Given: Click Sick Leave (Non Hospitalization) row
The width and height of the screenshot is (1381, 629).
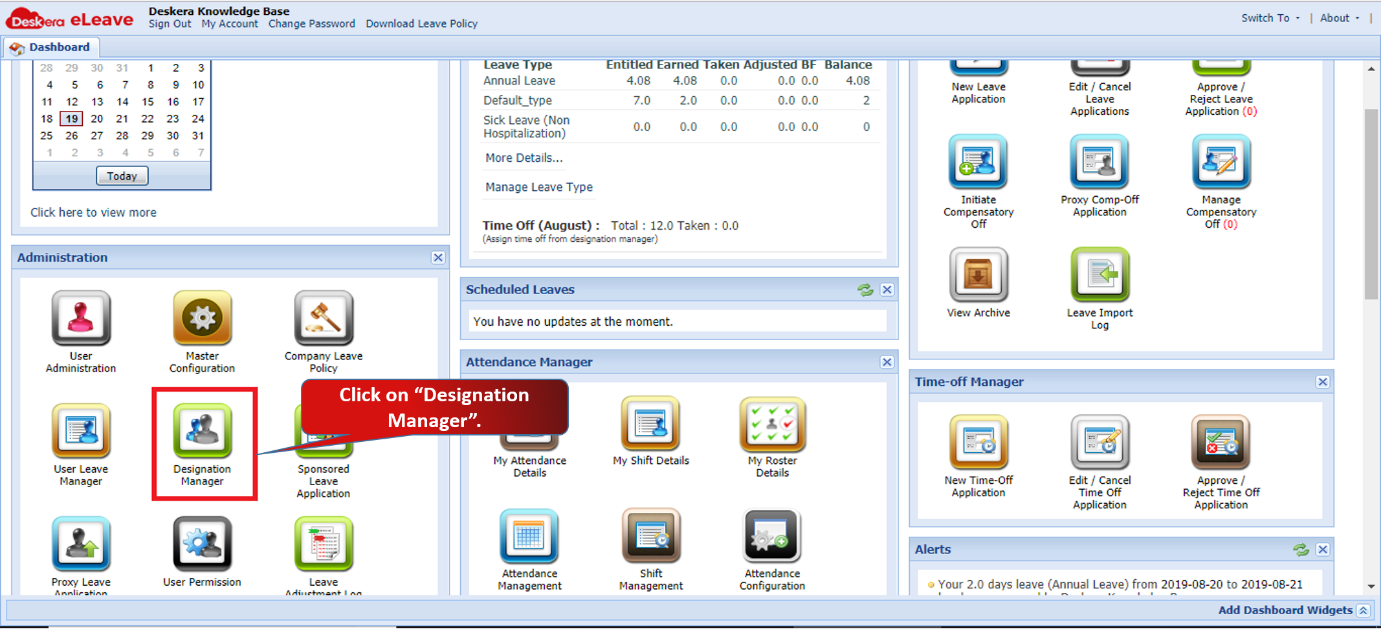Looking at the screenshot, I should pyautogui.click(x=527, y=127).
